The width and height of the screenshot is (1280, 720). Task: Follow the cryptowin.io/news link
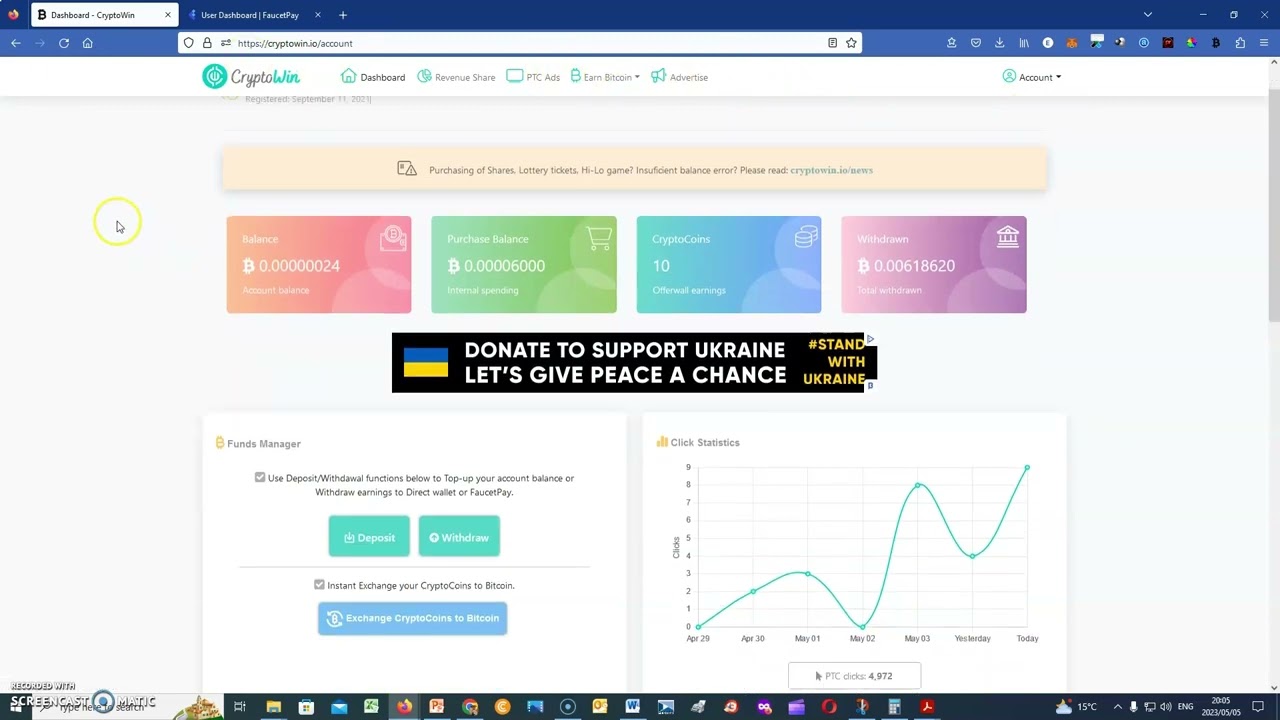(831, 170)
